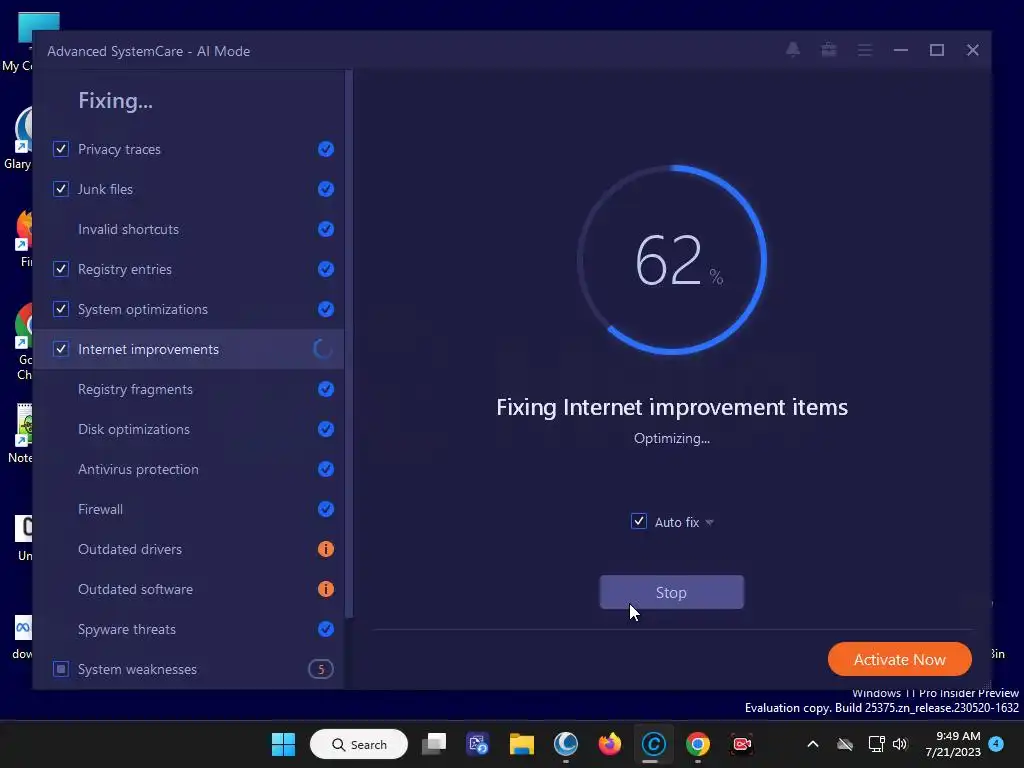
Task: Click the scan list vertical scrollbar
Action: coord(349,344)
